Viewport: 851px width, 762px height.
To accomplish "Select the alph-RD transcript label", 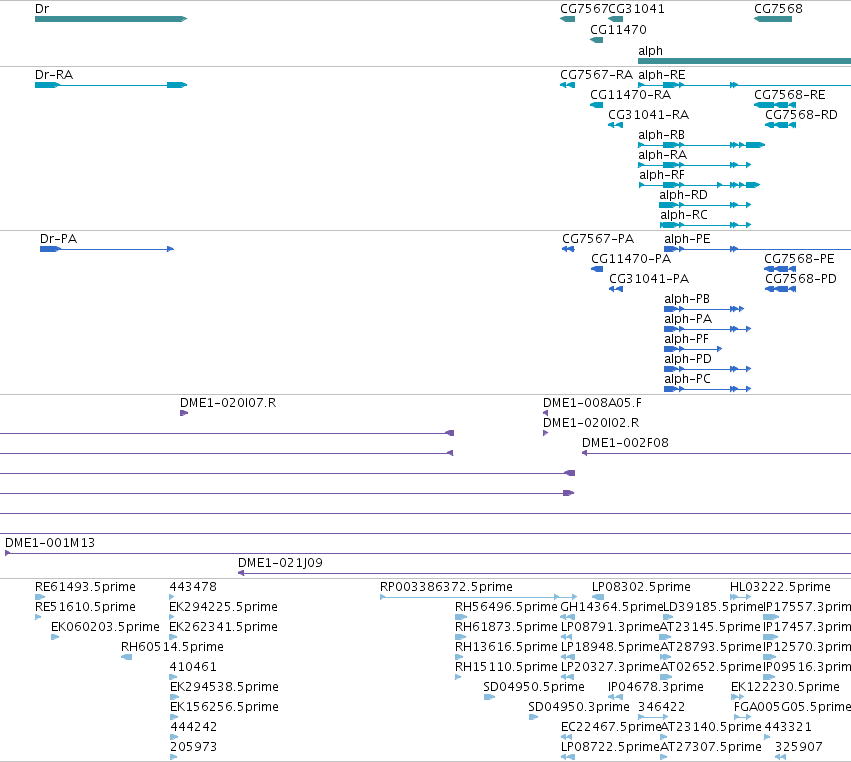I will [x=683, y=194].
